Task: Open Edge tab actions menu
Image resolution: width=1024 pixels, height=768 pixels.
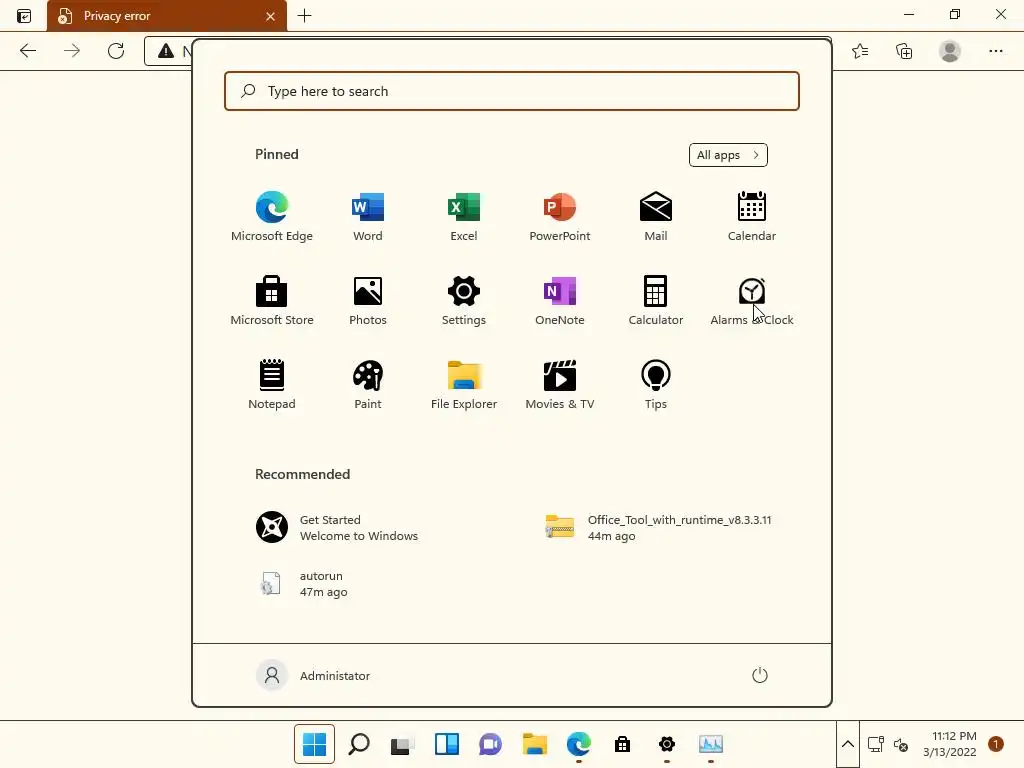Action: point(24,16)
